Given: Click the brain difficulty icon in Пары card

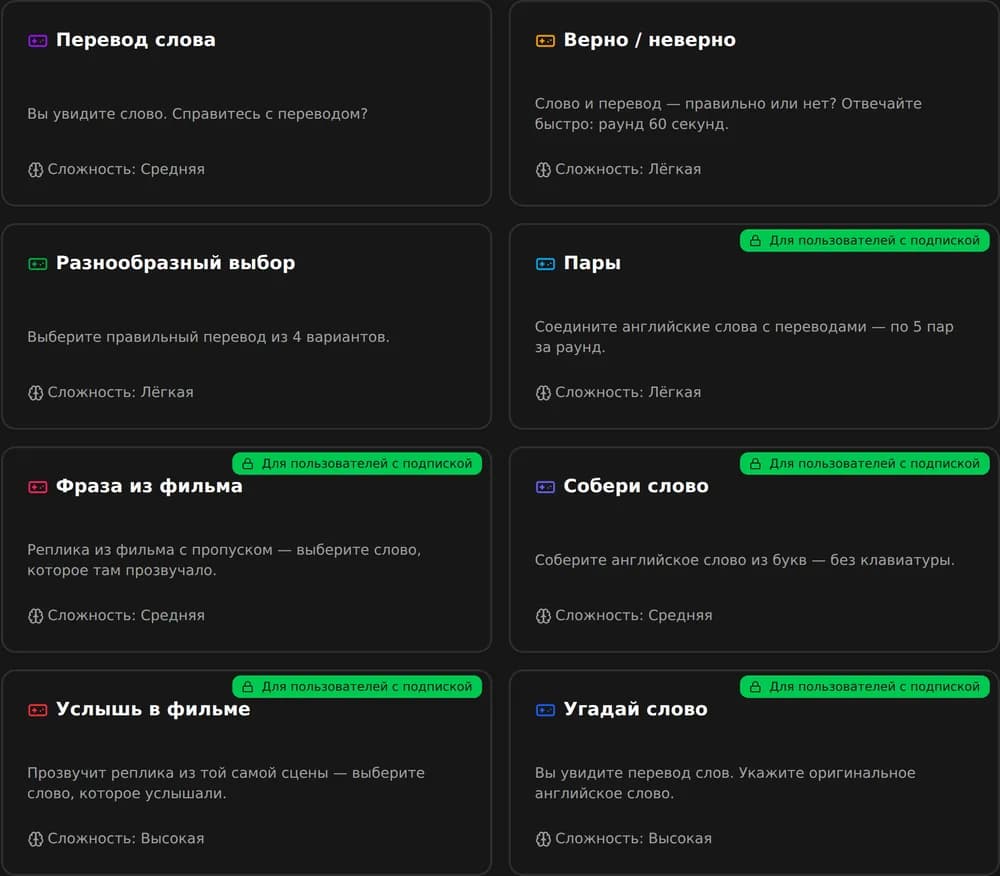Looking at the screenshot, I should (x=543, y=393).
